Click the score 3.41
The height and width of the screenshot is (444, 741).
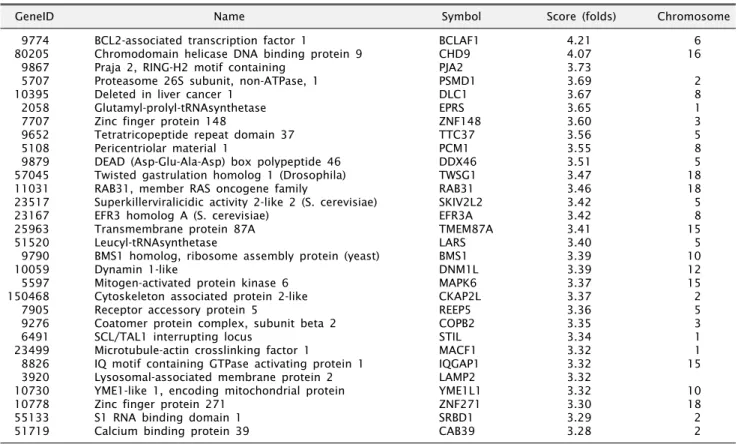pyautogui.click(x=579, y=229)
